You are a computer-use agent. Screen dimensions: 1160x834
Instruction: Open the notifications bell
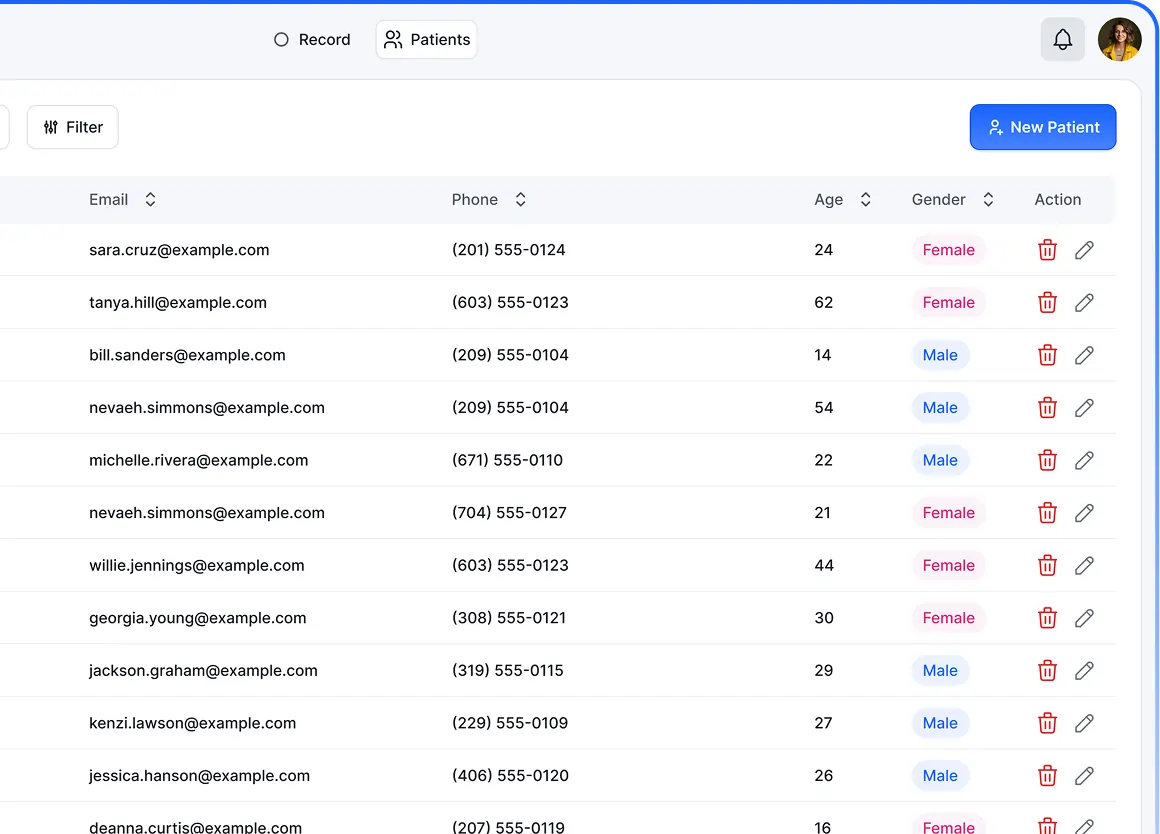point(1062,40)
